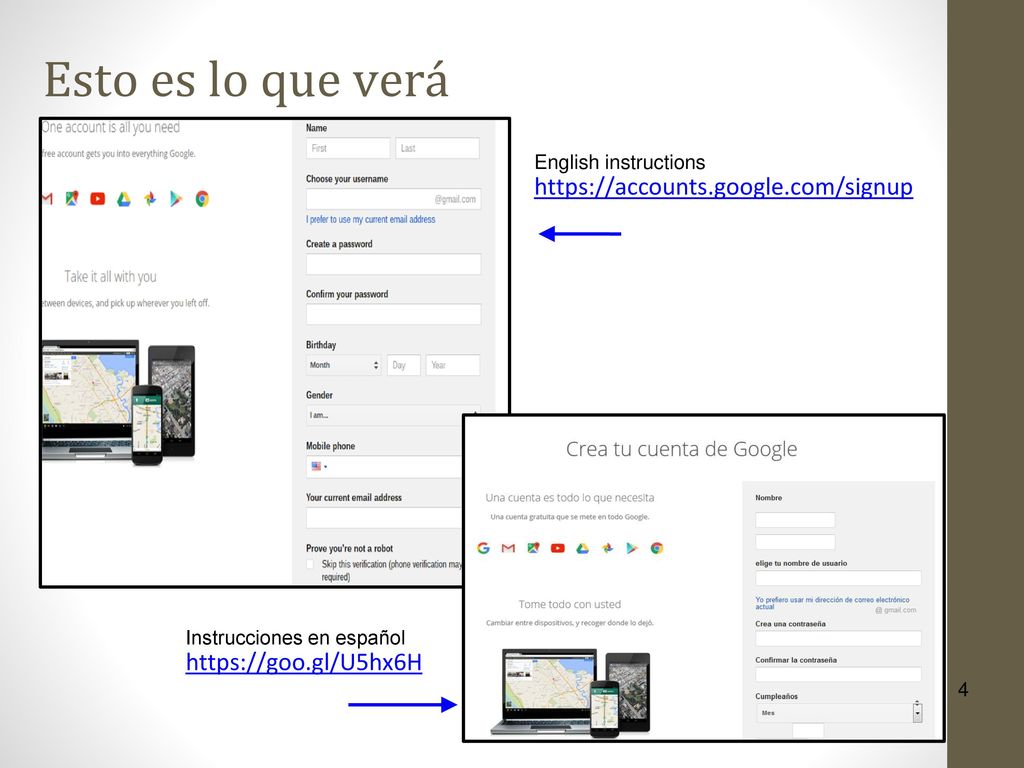Click the birthday Year field
Image resolution: width=1024 pixels, height=768 pixels.
click(453, 365)
